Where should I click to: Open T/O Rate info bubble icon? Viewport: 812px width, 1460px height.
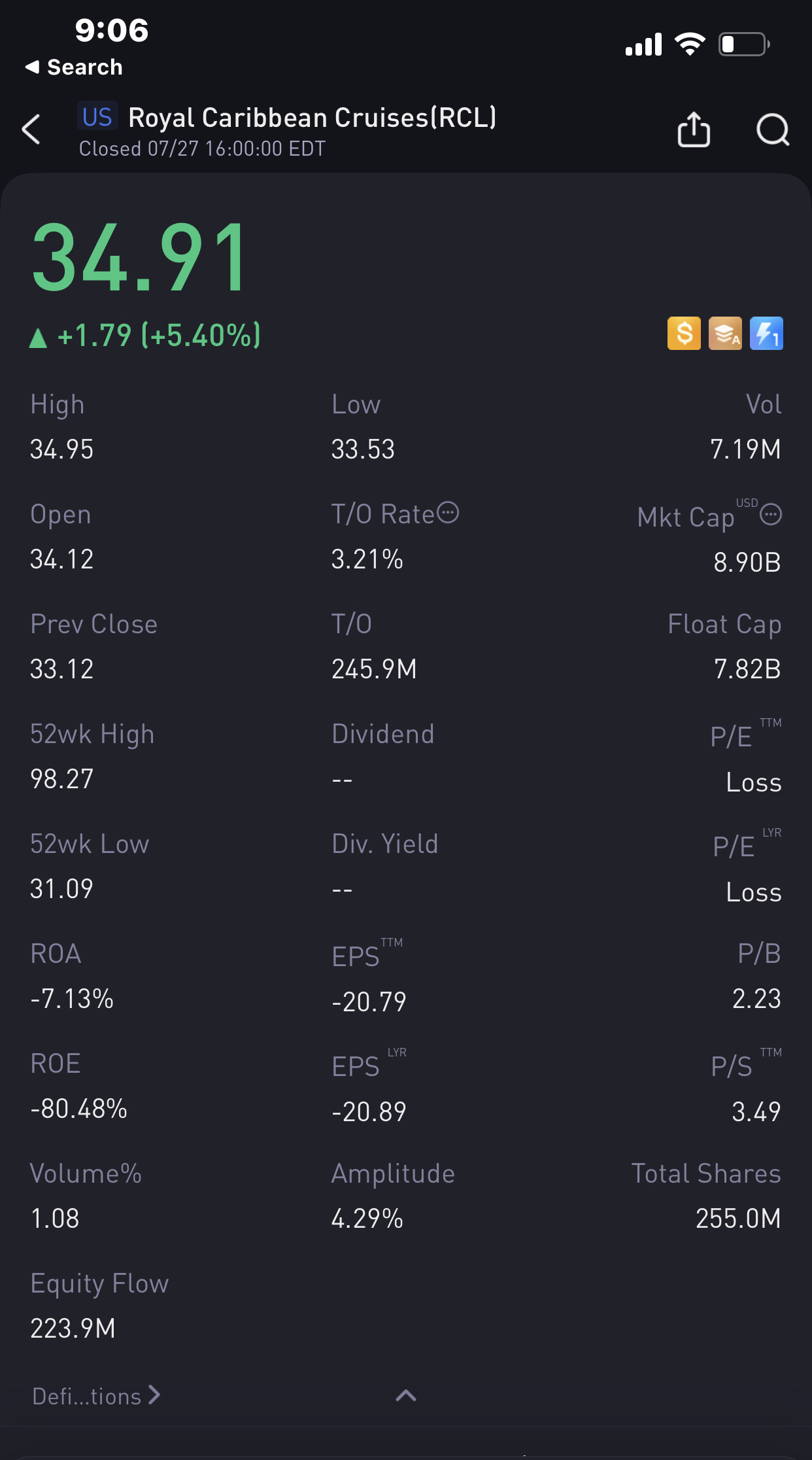click(448, 513)
